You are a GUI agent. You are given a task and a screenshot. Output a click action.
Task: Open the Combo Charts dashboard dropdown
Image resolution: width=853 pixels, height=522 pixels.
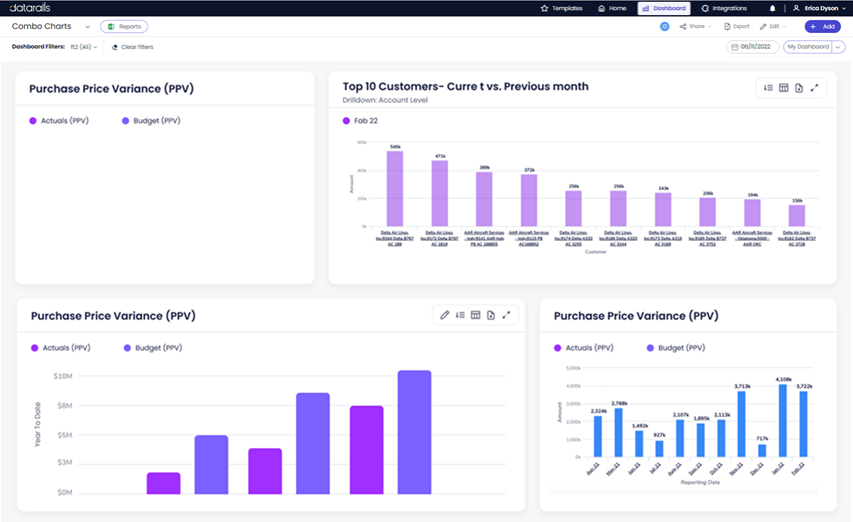[x=87, y=27]
